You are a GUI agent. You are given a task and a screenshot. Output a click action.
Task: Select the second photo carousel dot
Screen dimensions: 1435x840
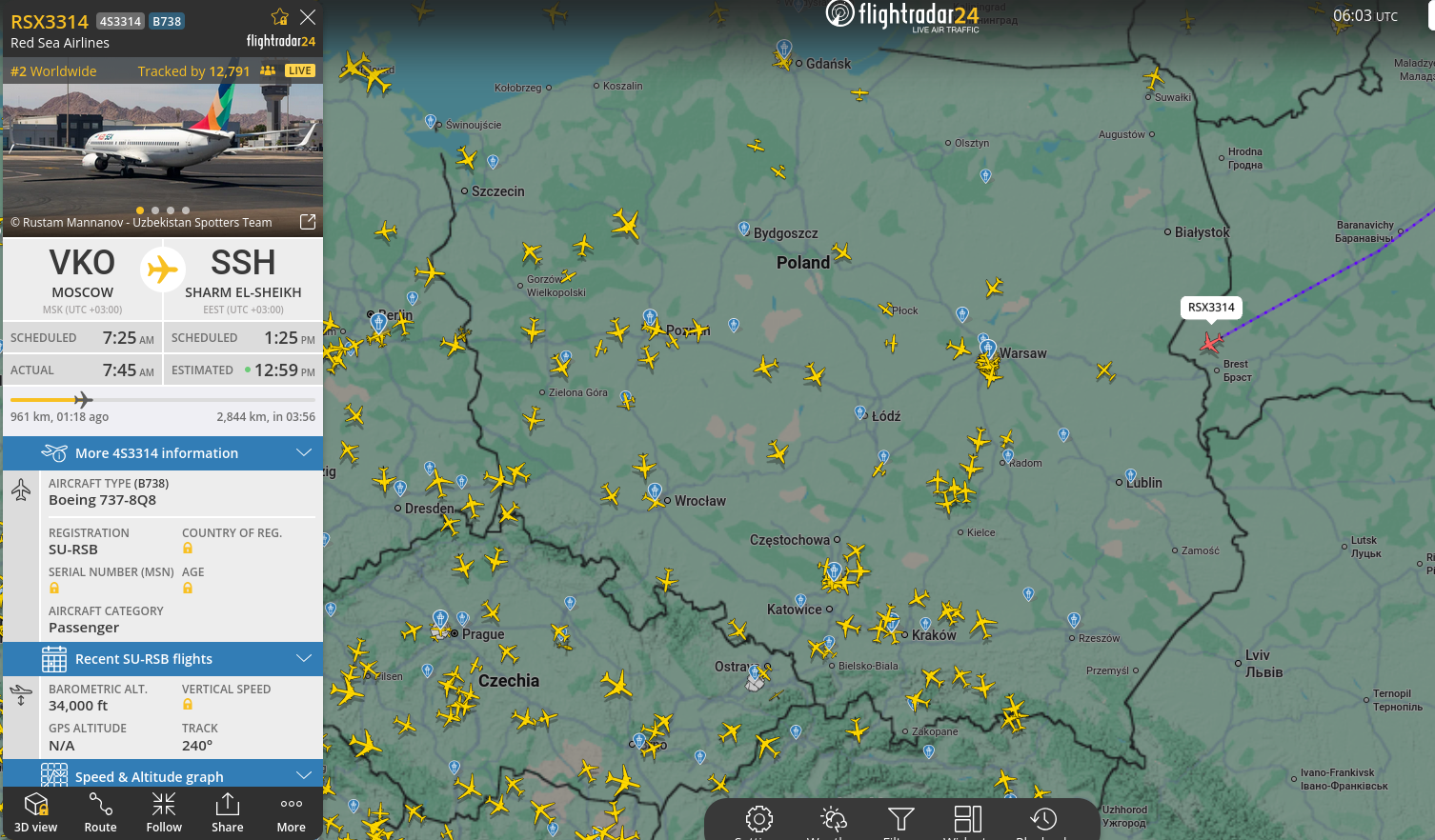155,210
